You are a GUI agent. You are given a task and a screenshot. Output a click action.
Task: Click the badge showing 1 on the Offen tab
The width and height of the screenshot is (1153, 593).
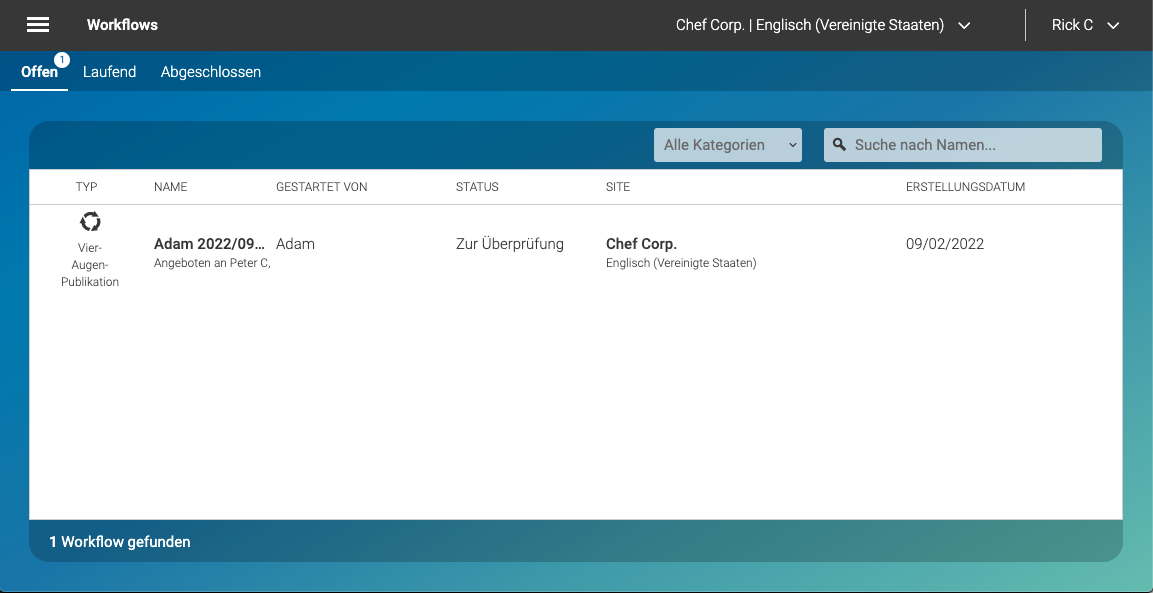(x=62, y=60)
